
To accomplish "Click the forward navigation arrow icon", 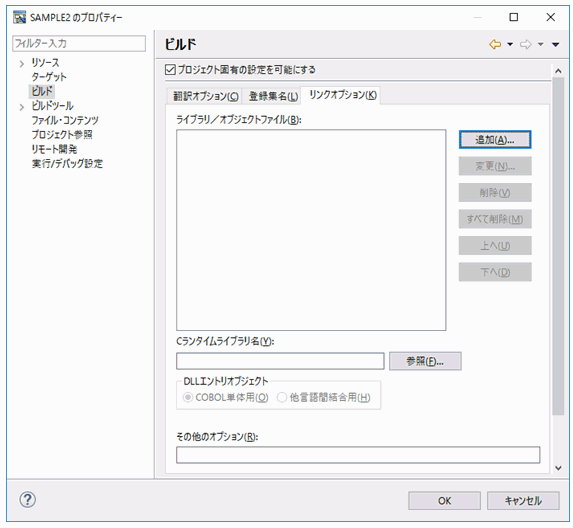I will [x=525, y=45].
